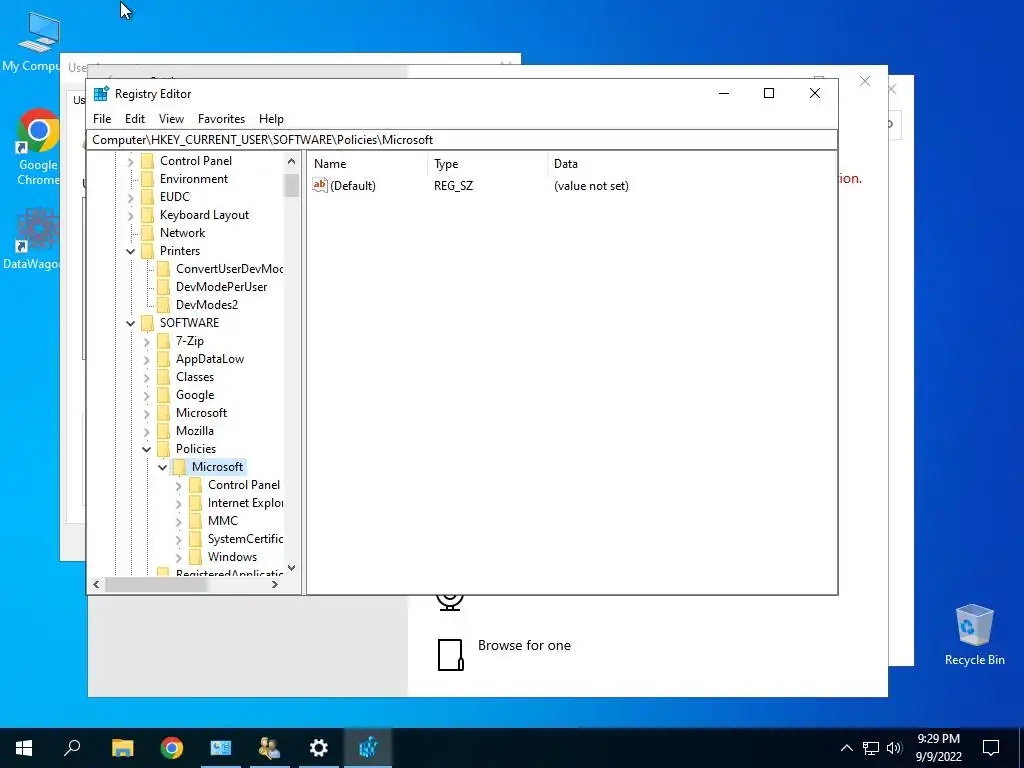Select the Classes key
The width and height of the screenshot is (1024, 768).
(x=195, y=377)
